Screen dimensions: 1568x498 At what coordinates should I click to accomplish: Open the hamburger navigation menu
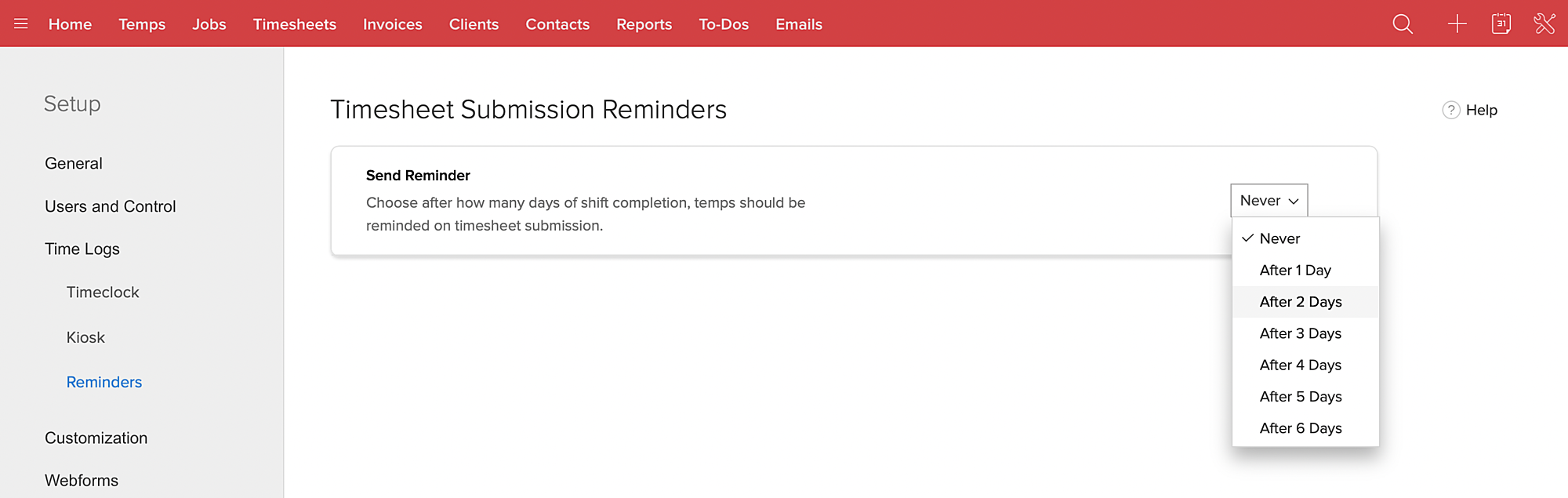(x=21, y=24)
